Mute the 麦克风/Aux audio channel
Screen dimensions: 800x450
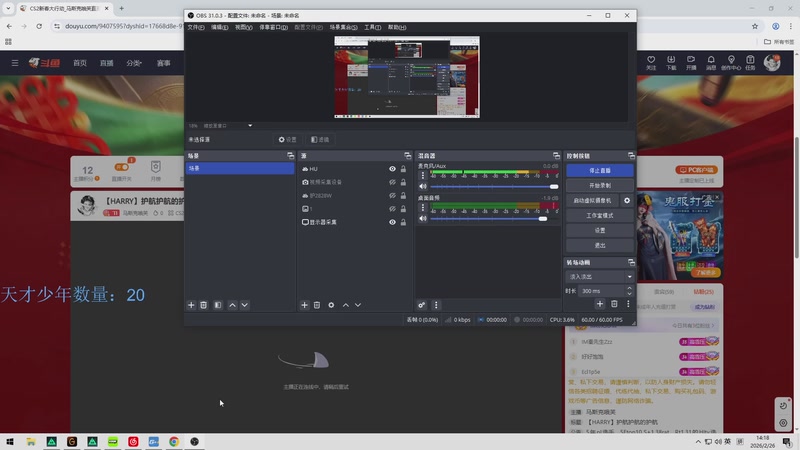(x=422, y=187)
